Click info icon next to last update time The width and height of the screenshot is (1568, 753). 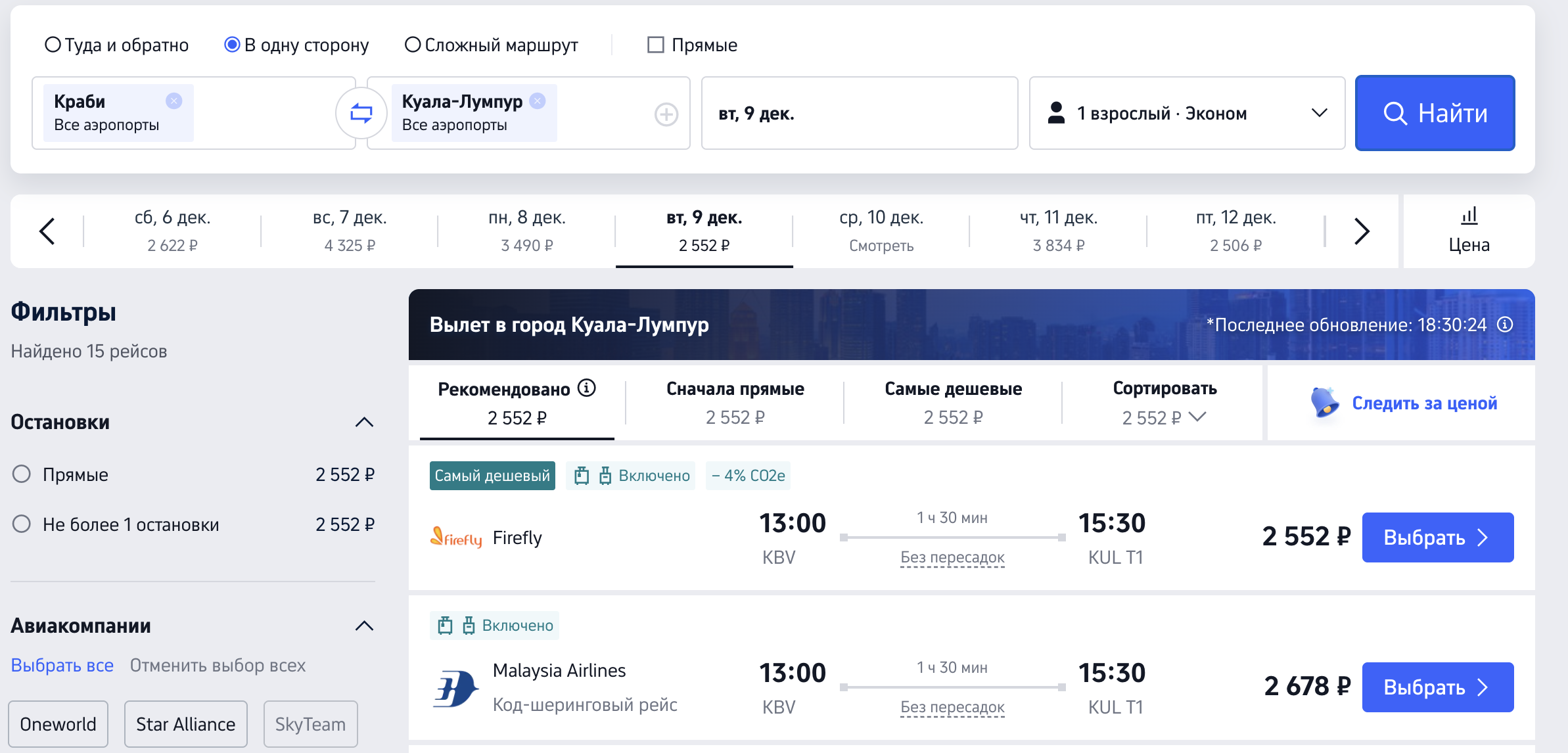coord(1505,325)
